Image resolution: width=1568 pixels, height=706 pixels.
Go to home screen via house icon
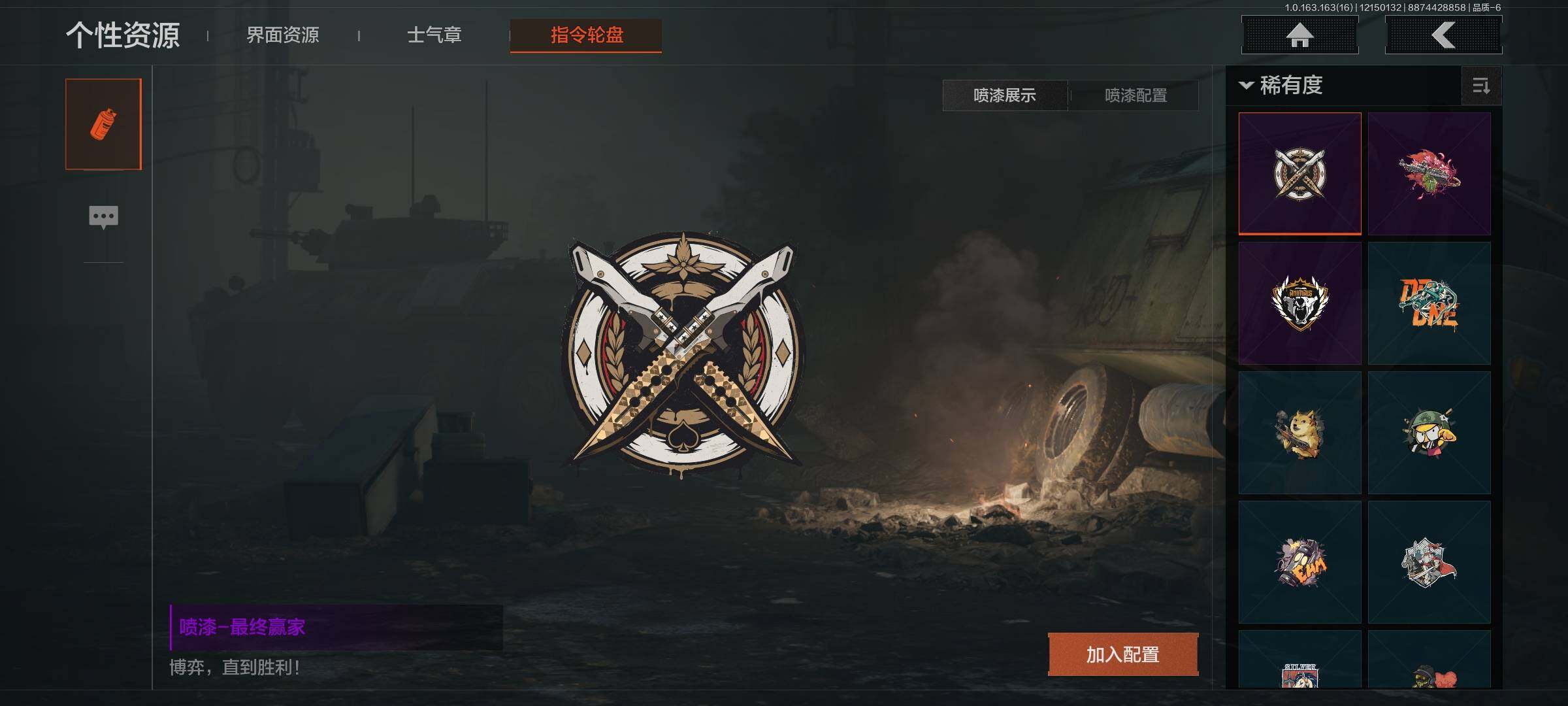[1299, 35]
